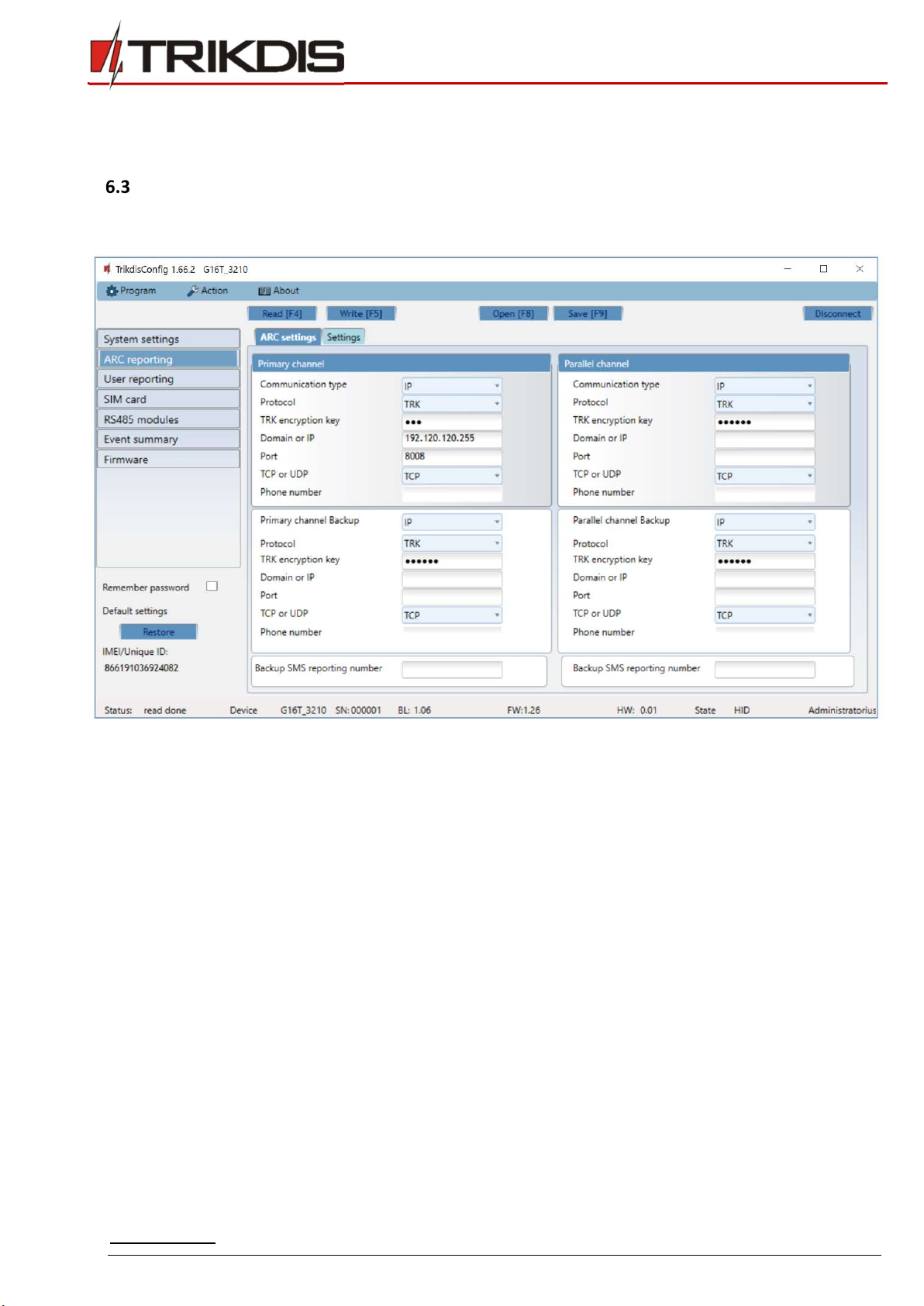
Task: Click the Program gear icon
Action: pos(112,291)
